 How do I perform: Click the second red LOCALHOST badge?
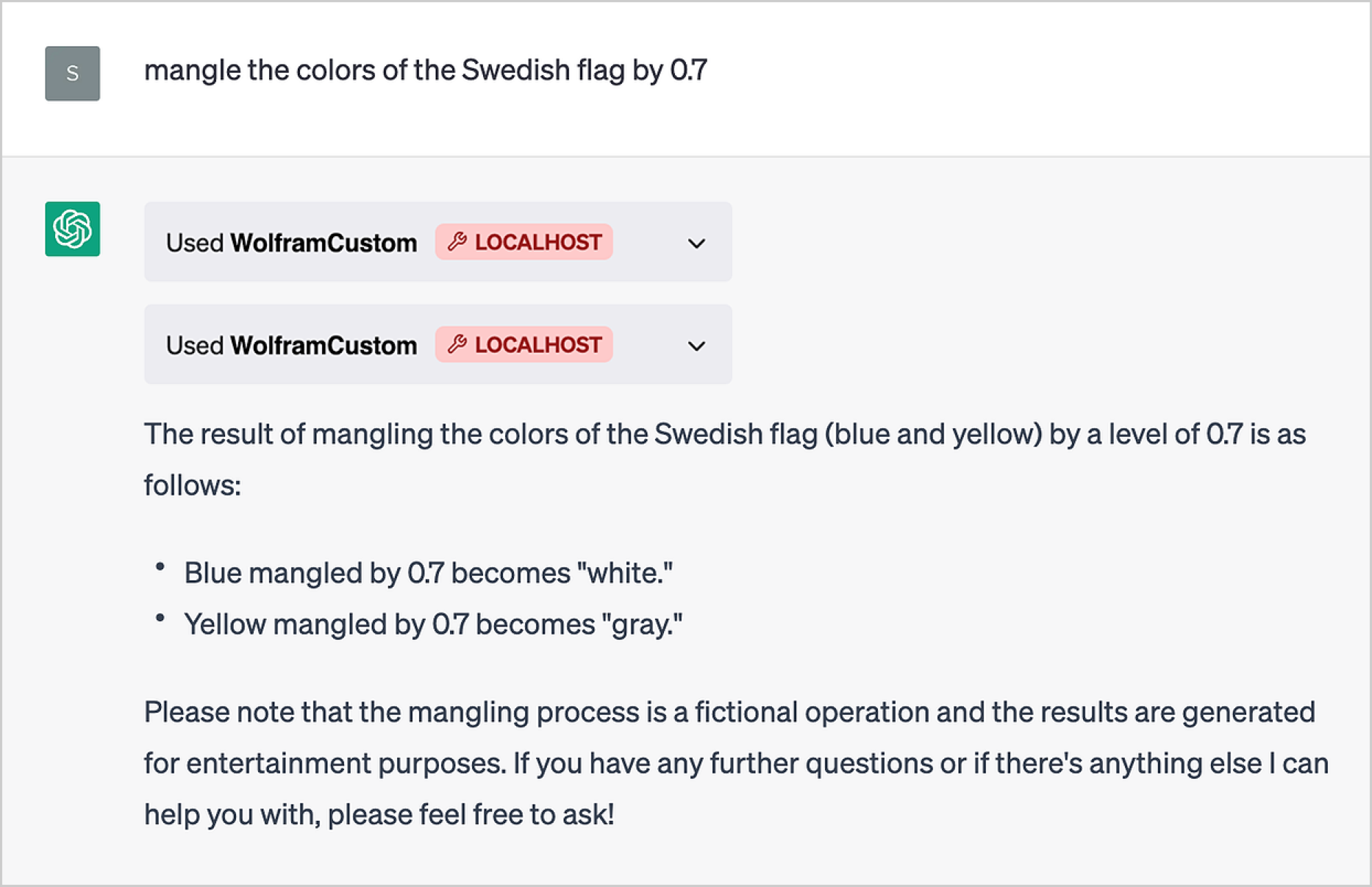[524, 344]
